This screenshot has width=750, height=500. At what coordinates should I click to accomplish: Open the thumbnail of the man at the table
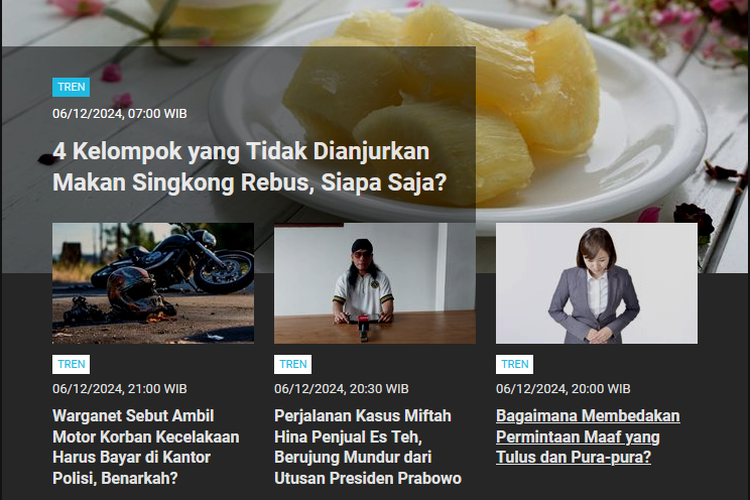click(375, 283)
